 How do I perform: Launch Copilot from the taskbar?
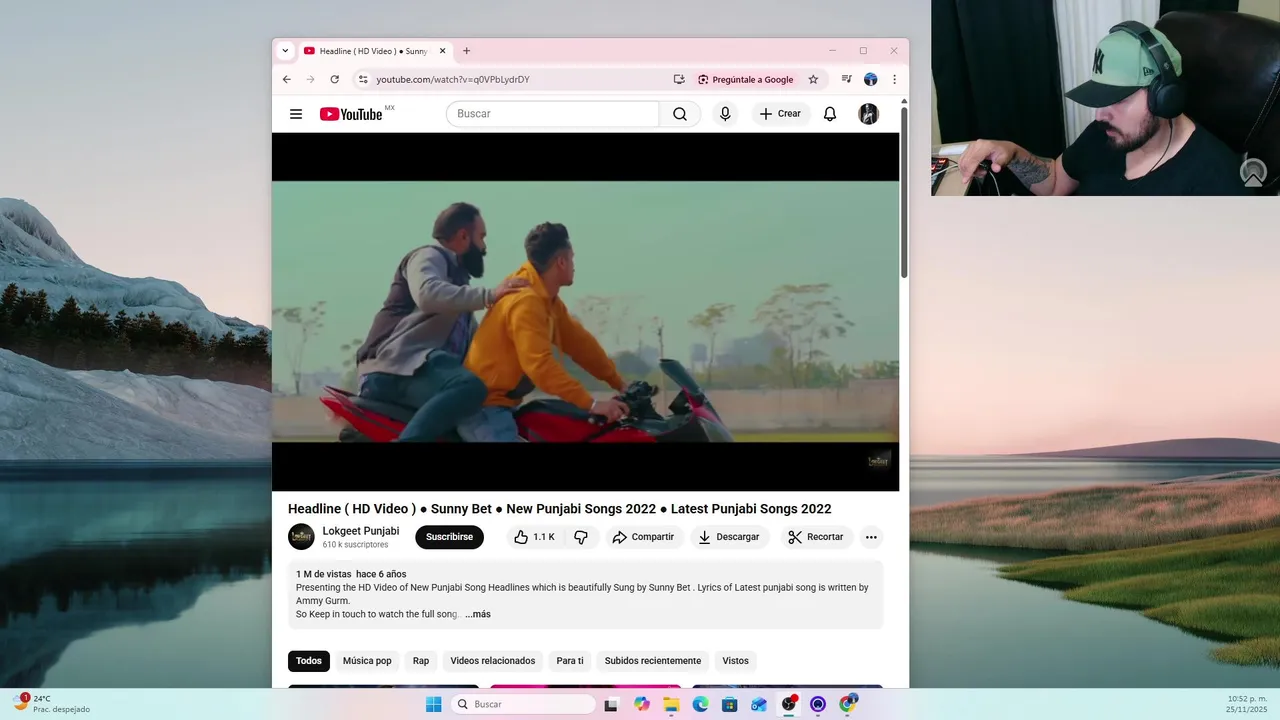click(641, 704)
